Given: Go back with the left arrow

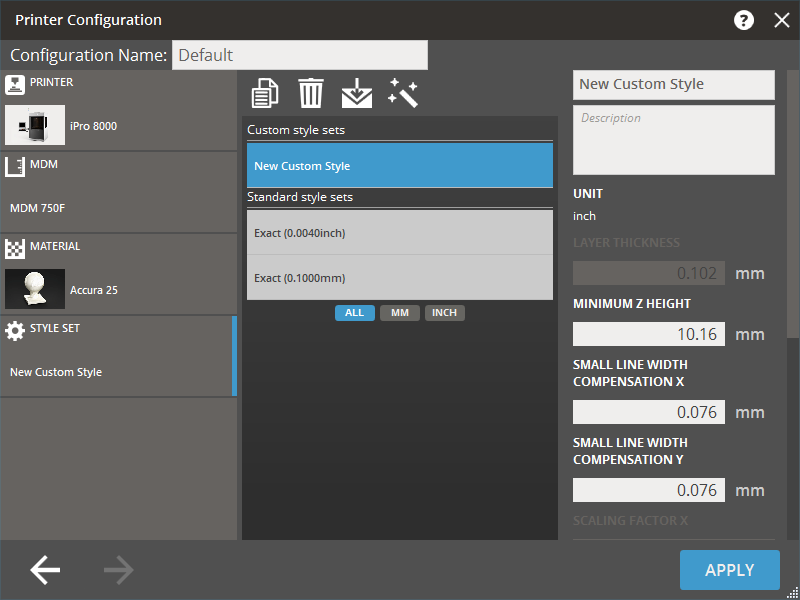Looking at the screenshot, I should [45, 570].
